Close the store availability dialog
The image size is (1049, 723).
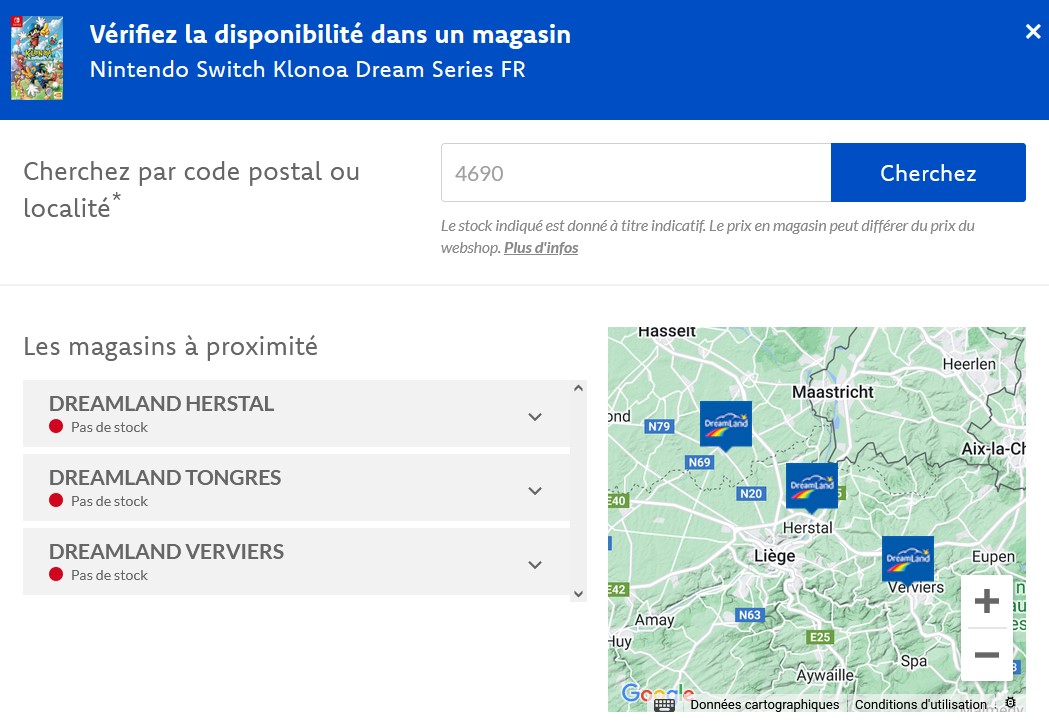tap(1033, 31)
